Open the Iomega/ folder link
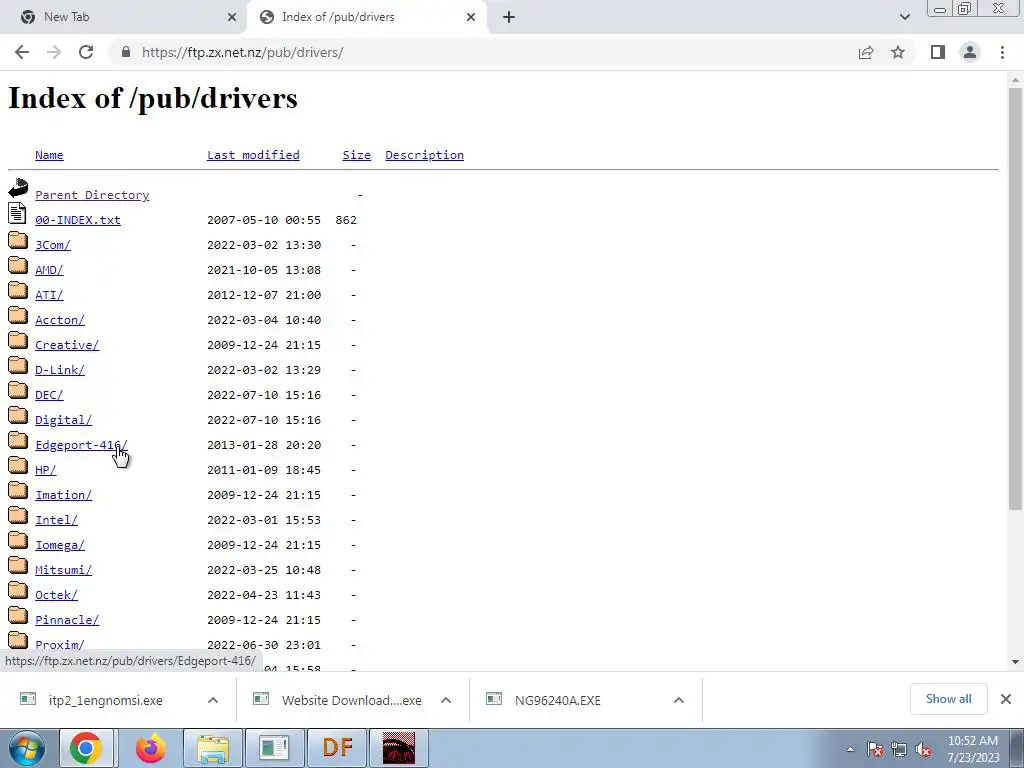The height and width of the screenshot is (768, 1024). coord(59,545)
